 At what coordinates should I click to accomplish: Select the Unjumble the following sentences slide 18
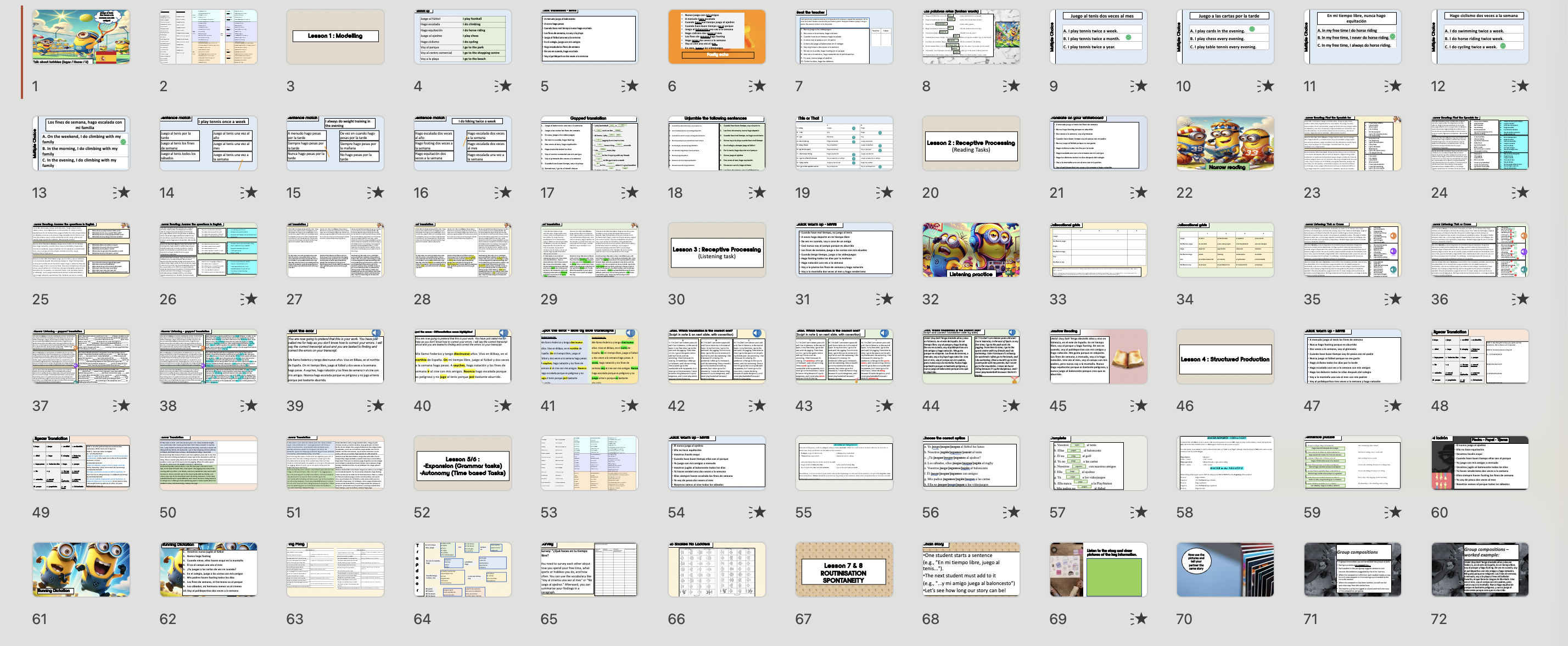(717, 143)
